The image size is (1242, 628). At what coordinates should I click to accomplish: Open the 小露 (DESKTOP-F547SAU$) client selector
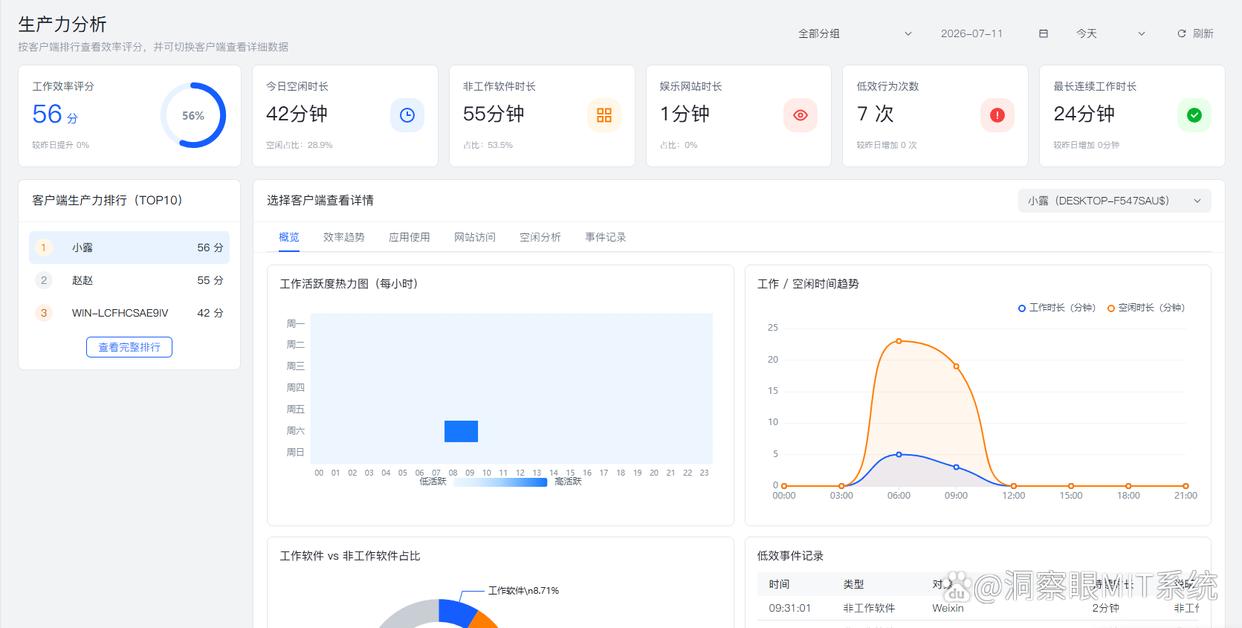[x=1114, y=201]
